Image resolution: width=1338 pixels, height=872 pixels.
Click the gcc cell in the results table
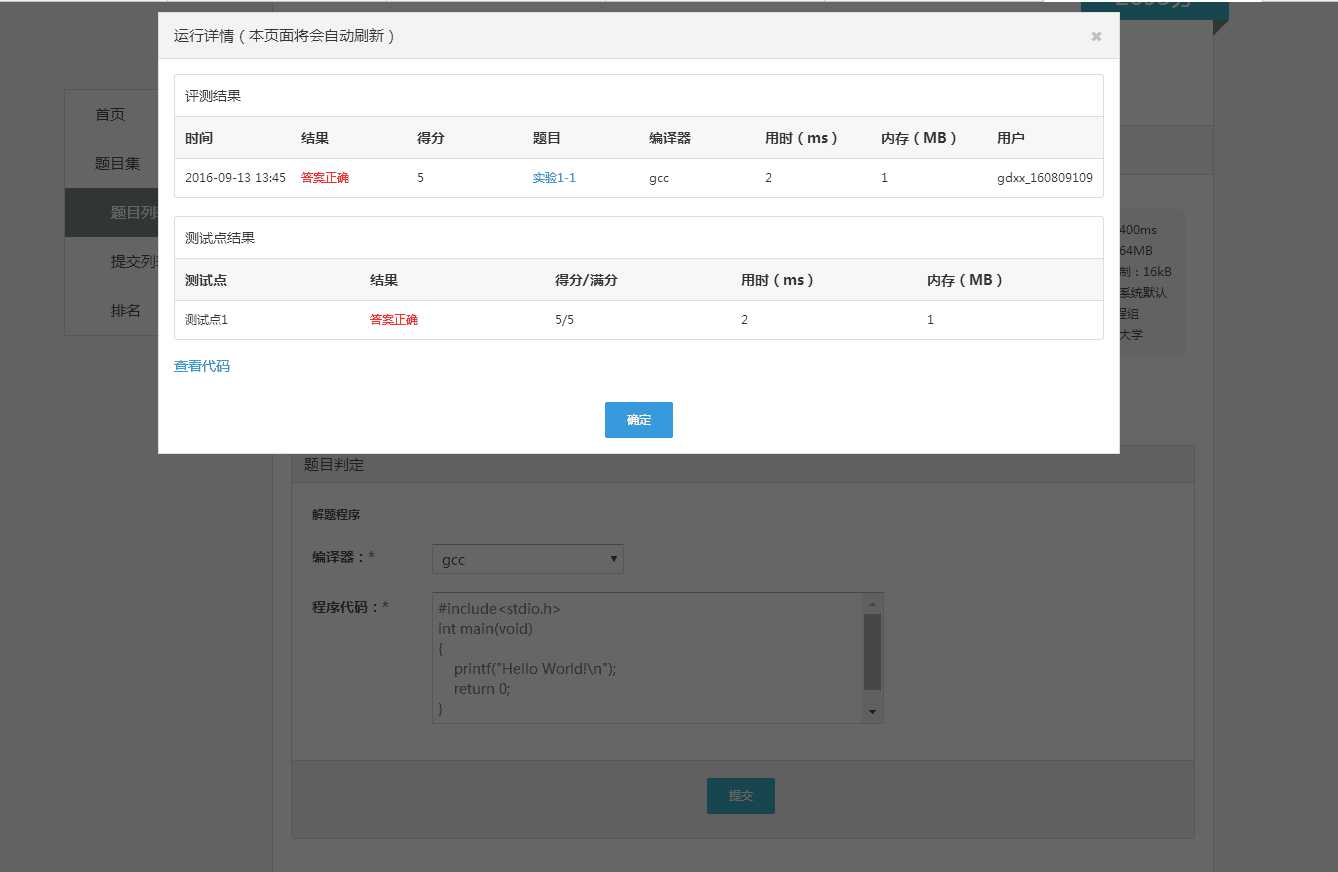coord(659,177)
